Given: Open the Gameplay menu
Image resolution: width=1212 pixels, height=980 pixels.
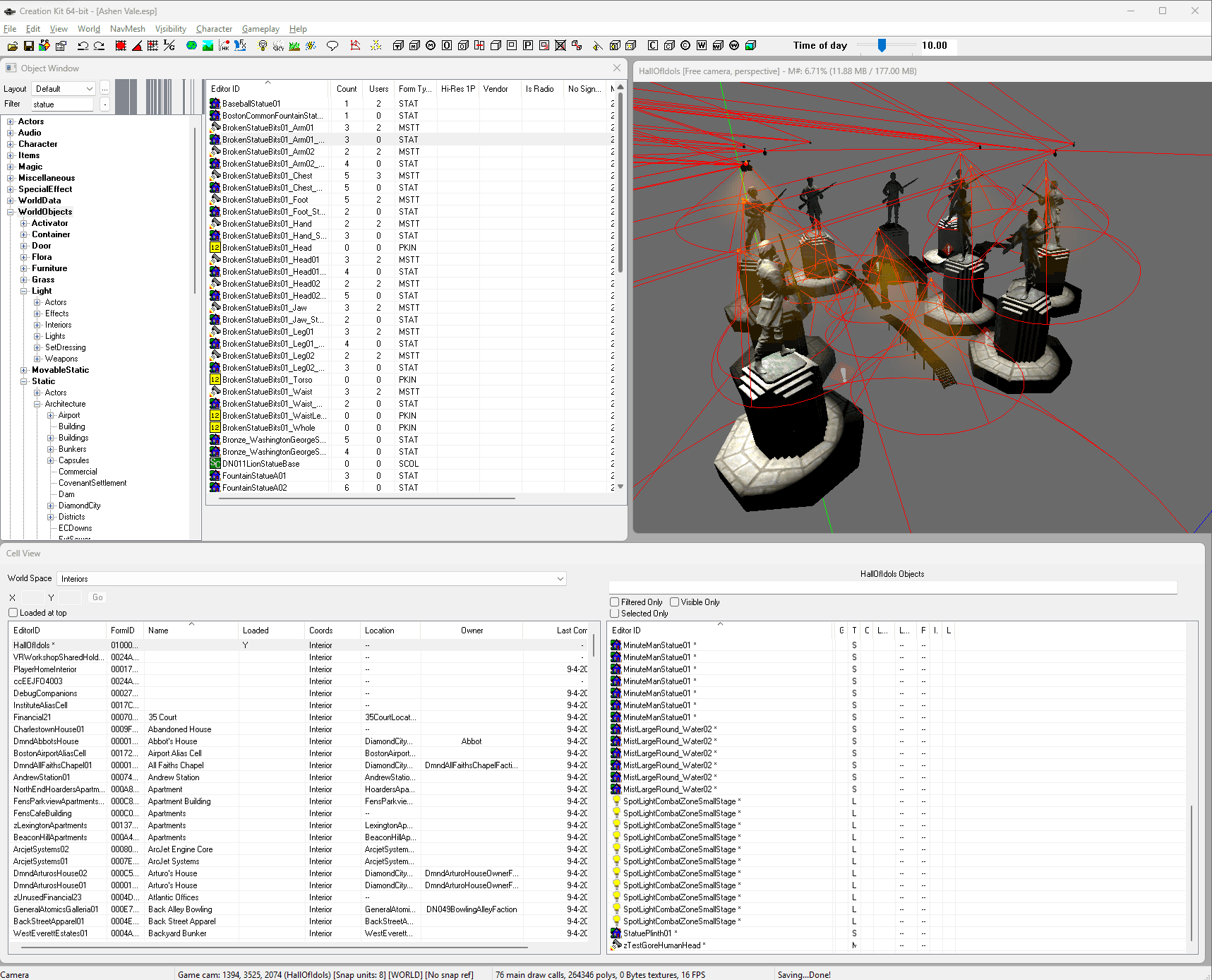Looking at the screenshot, I should [260, 29].
